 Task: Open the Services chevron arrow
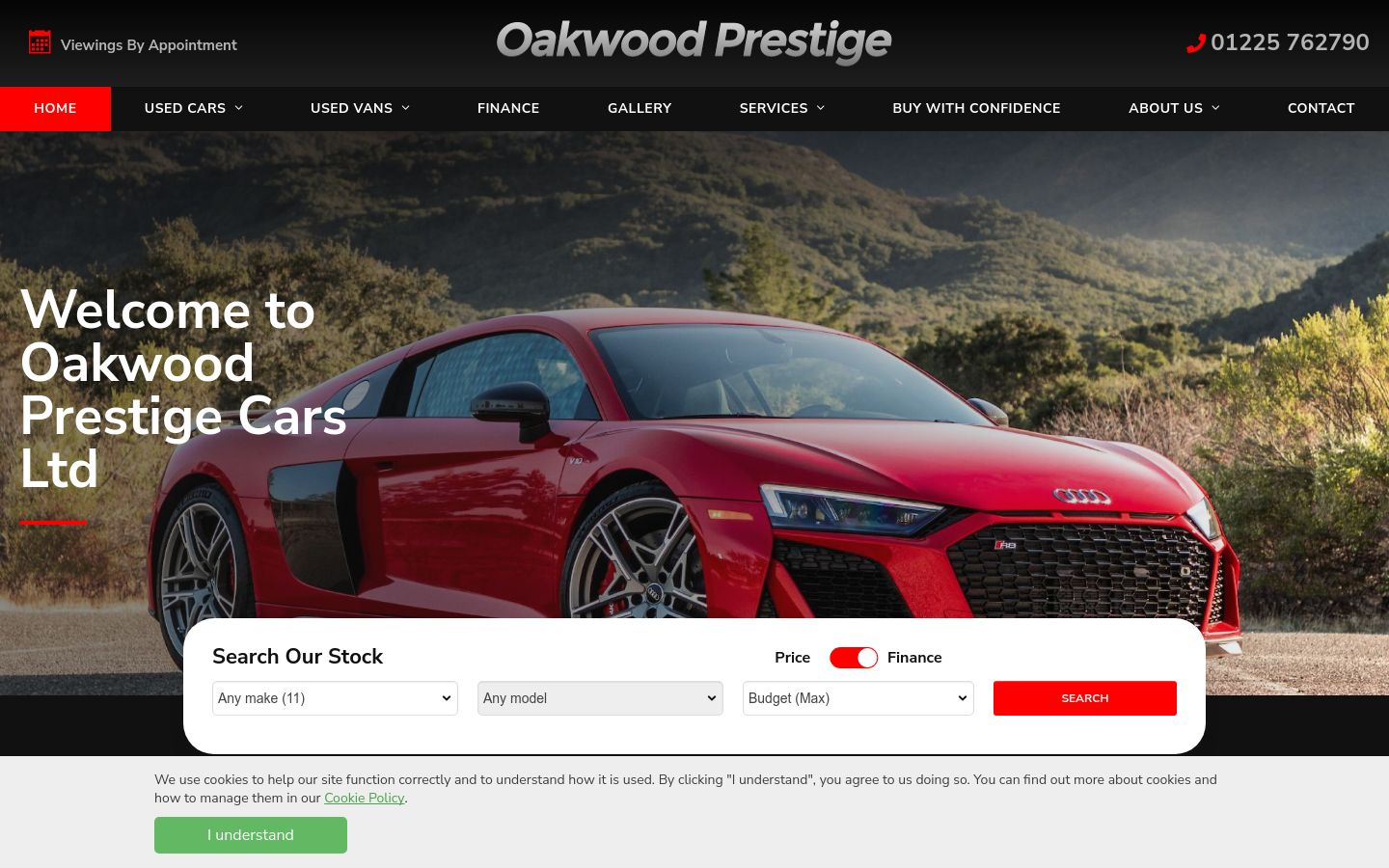point(821,108)
